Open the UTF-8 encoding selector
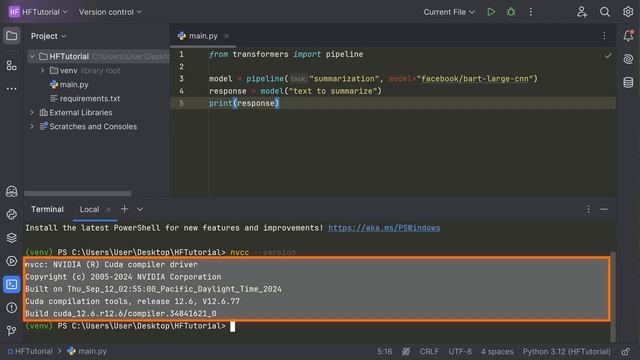Image resolution: width=640 pixels, height=360 pixels. point(460,351)
